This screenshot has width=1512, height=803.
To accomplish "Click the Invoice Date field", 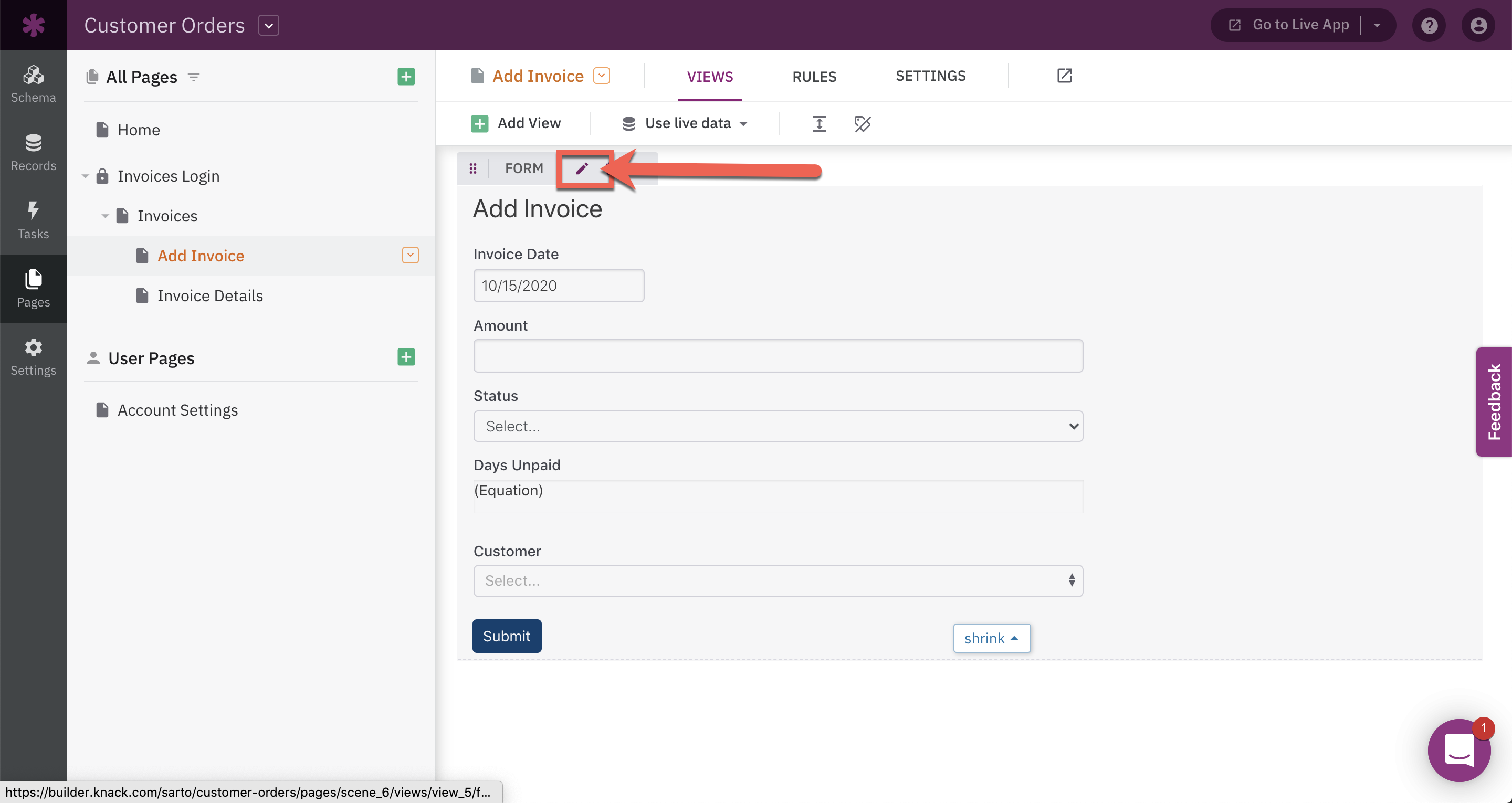I will pyautogui.click(x=558, y=286).
